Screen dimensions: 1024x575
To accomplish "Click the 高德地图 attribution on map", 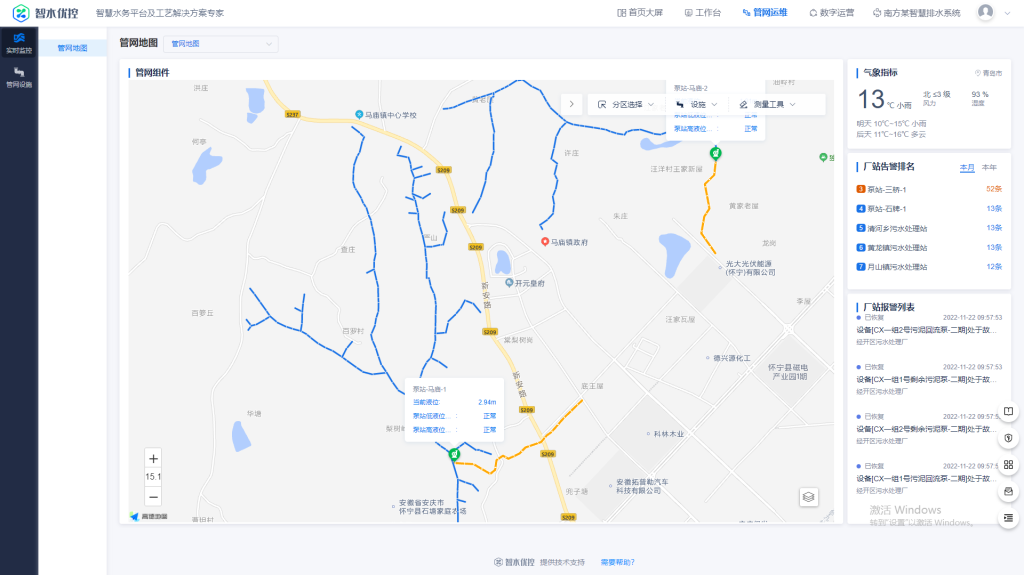I will (150, 516).
